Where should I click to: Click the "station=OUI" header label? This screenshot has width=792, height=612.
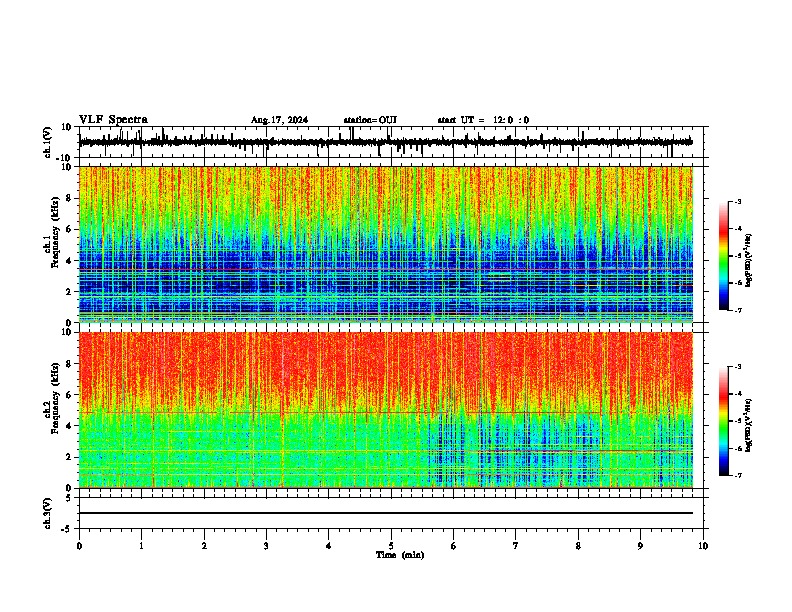[370, 120]
